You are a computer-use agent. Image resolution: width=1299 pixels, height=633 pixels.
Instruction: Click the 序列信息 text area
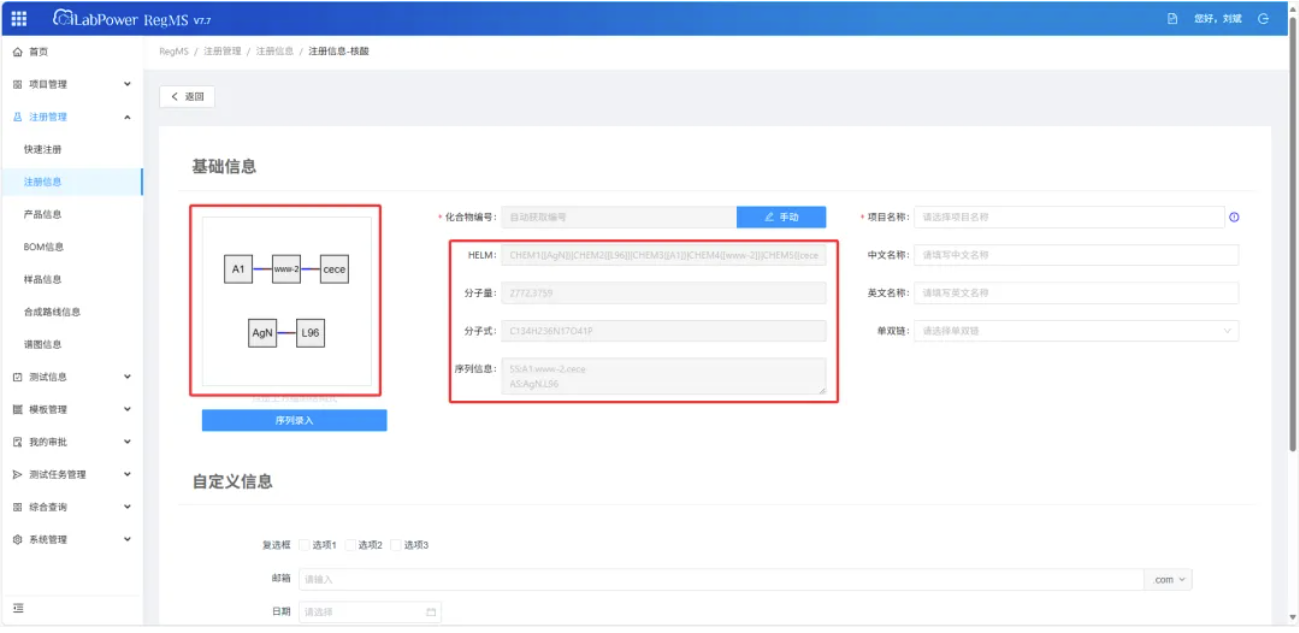pos(664,376)
